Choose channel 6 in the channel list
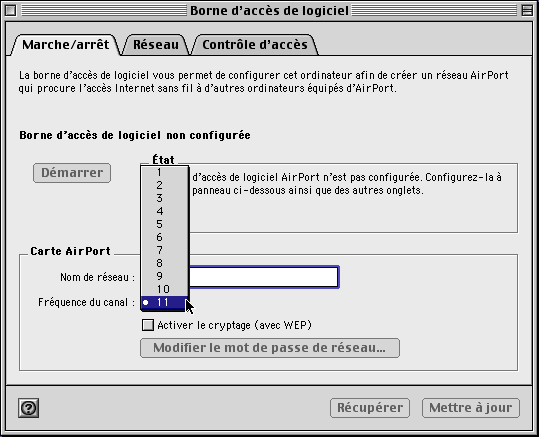539x437 pixels. (165, 237)
